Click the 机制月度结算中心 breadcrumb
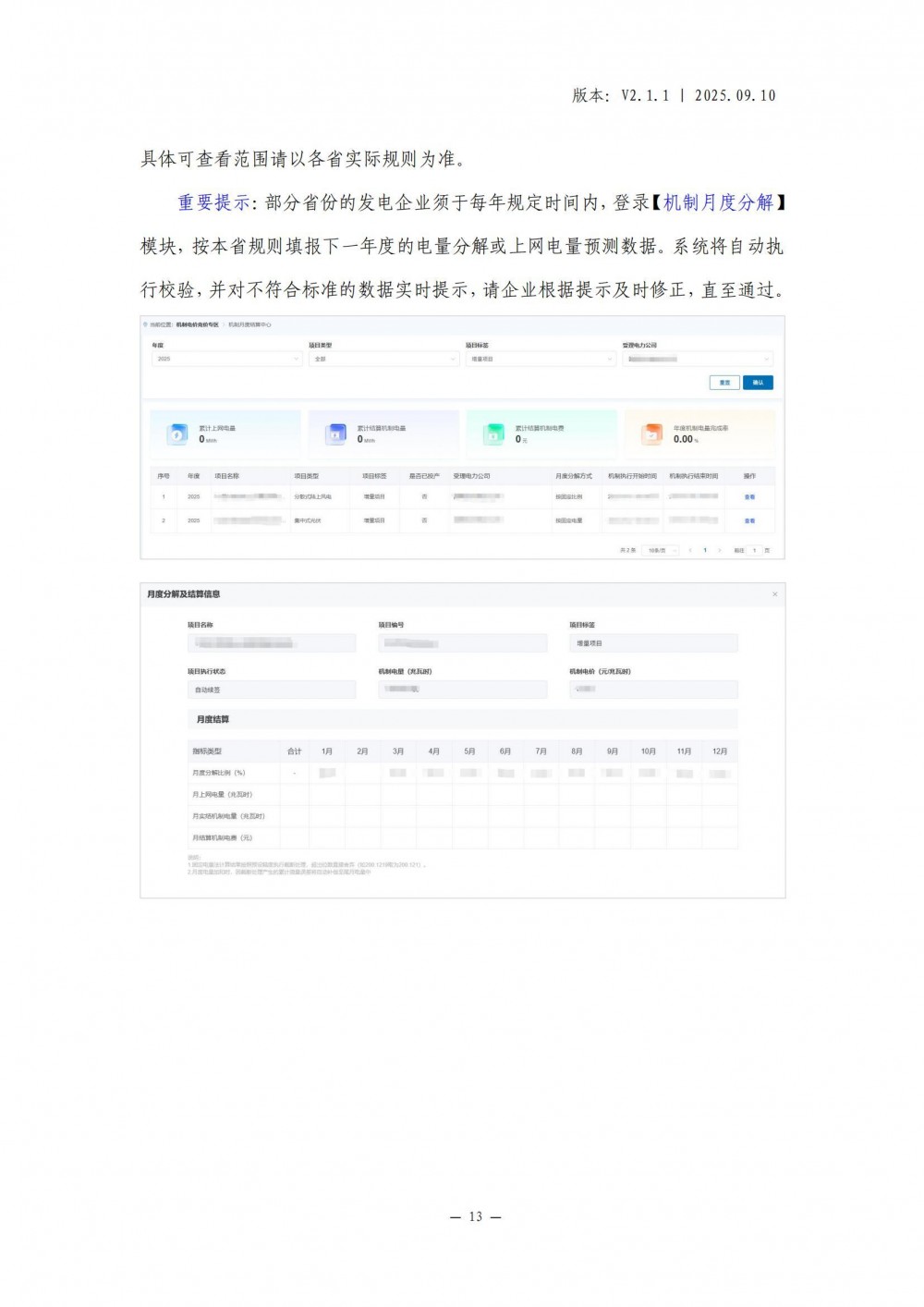This screenshot has height=1307, width=924. 249,324
